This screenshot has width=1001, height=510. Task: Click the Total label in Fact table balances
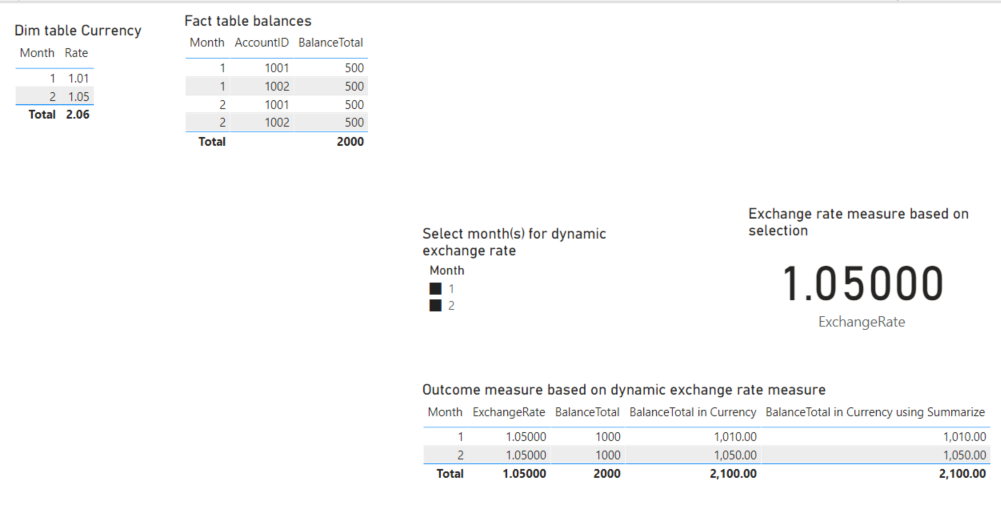pos(212,142)
